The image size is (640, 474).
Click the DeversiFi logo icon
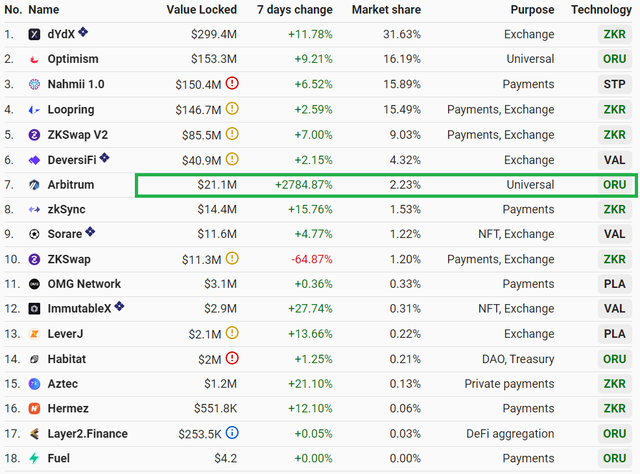(34, 160)
